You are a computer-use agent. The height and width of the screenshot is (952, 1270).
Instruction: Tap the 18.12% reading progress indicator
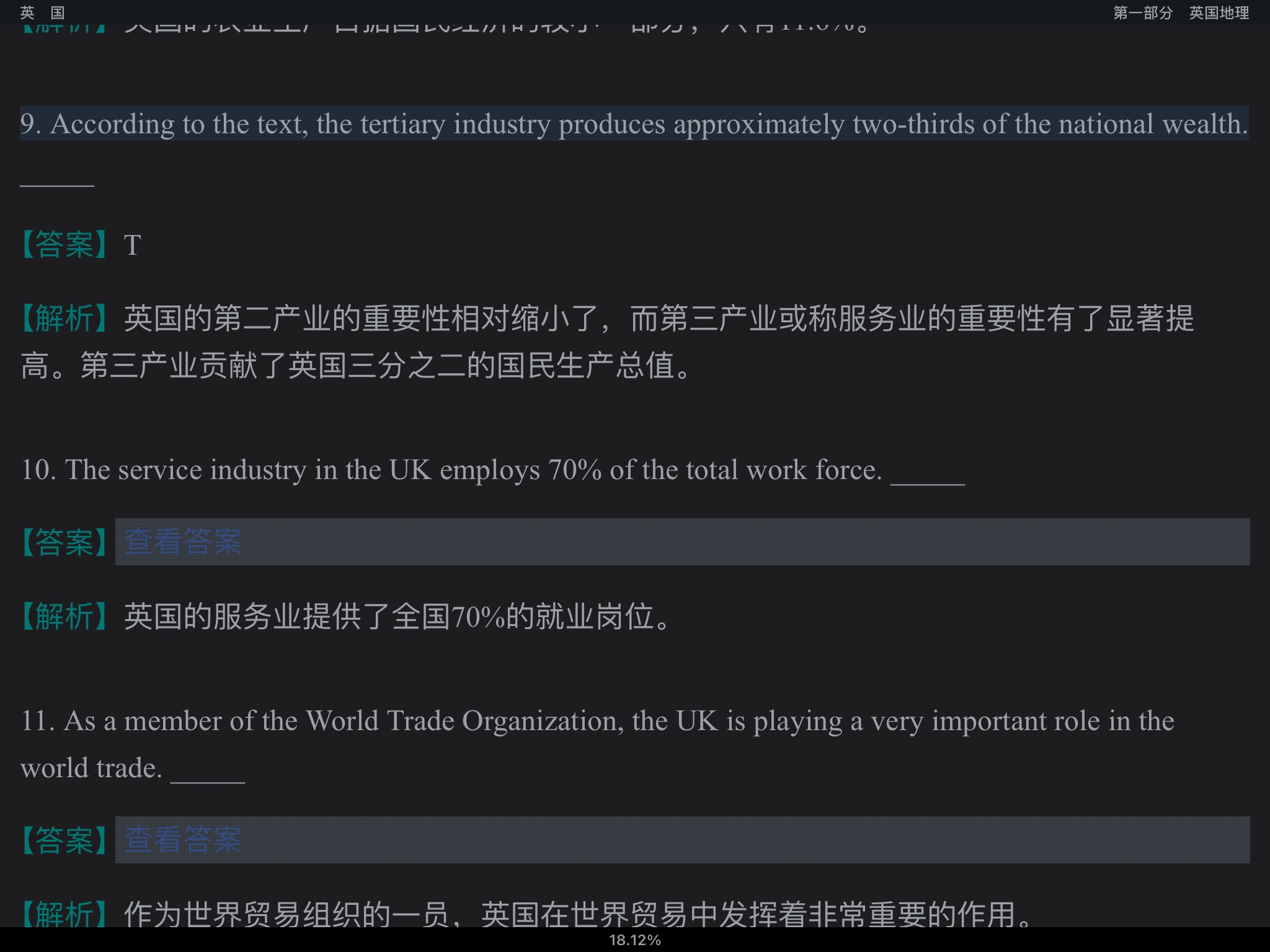pyautogui.click(x=634, y=940)
